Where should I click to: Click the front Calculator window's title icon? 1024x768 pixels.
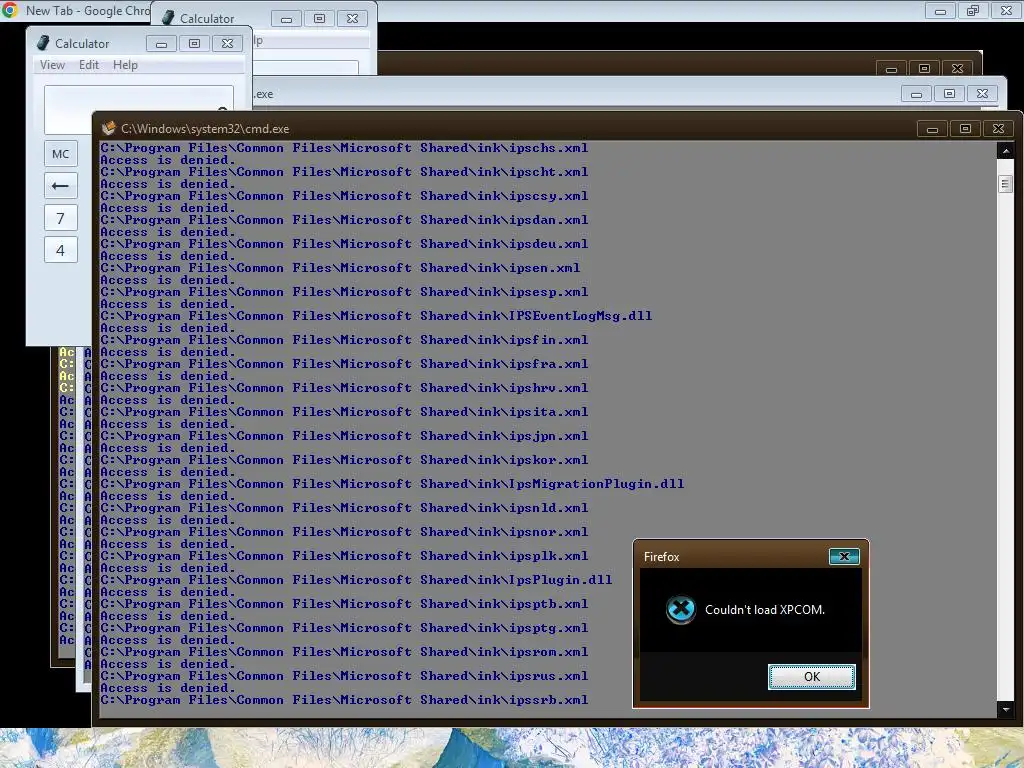[x=43, y=43]
